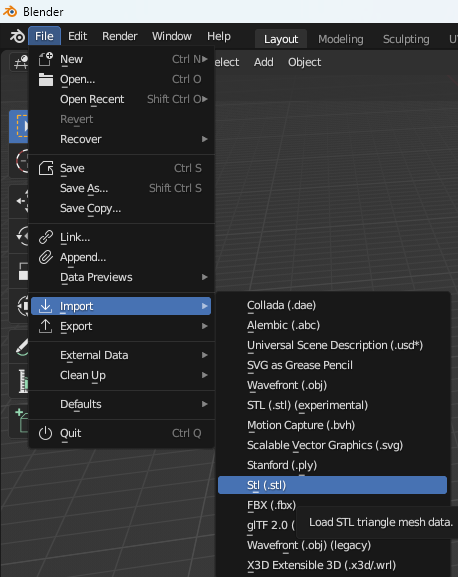458x577 pixels.
Task: Click the Quit power icon
Action: point(46,433)
